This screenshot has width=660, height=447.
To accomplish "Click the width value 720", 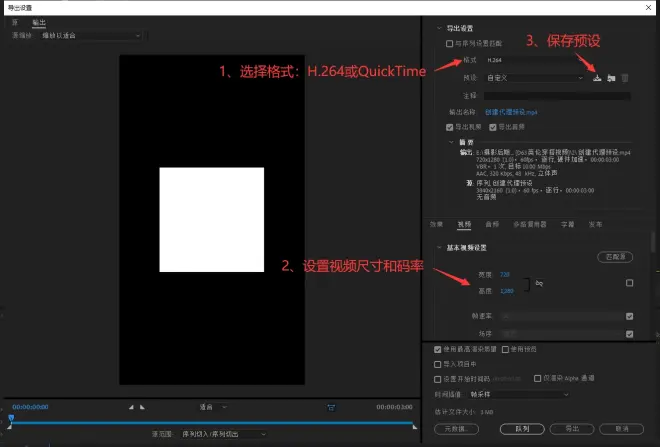I will 505,274.
